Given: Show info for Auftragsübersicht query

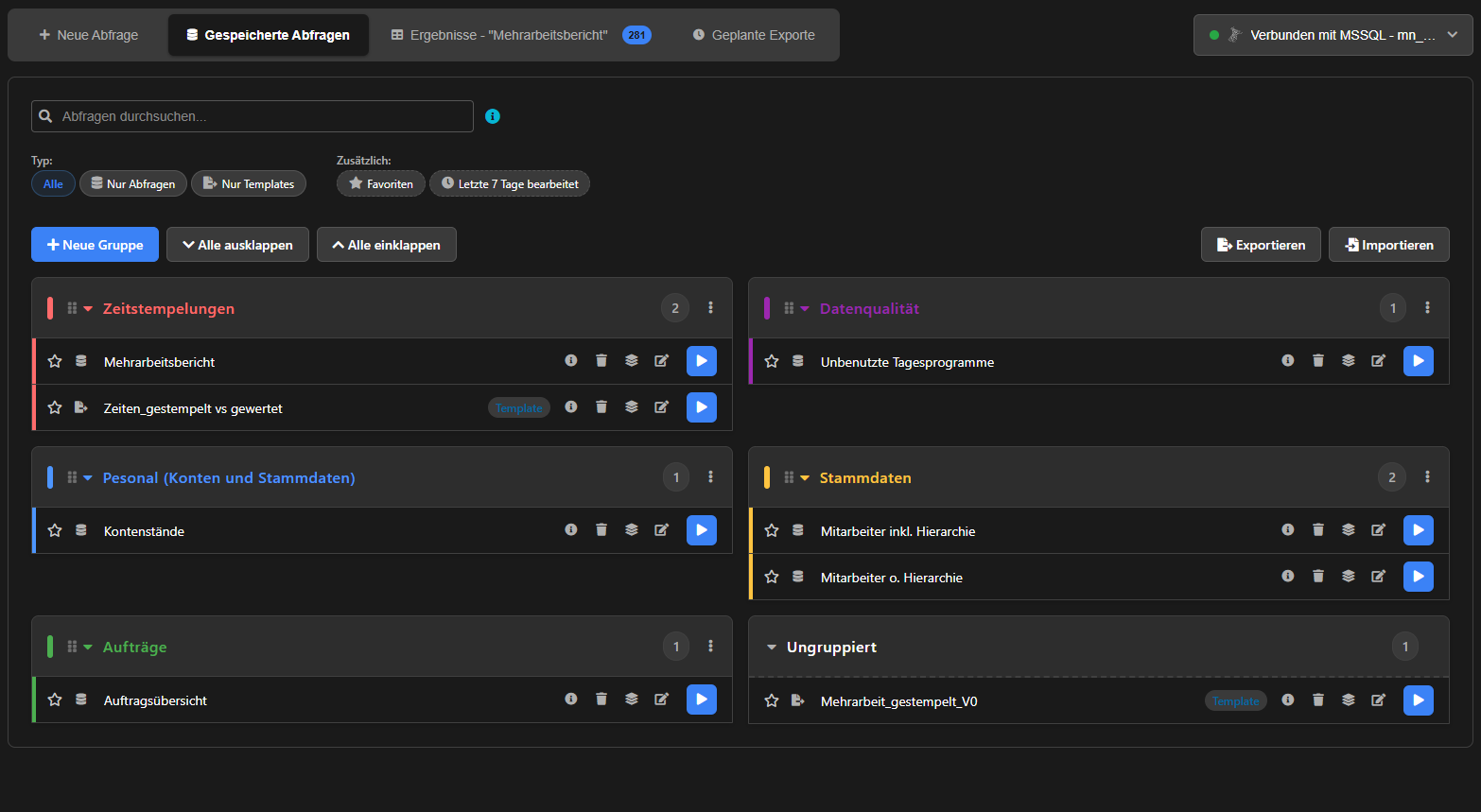Looking at the screenshot, I should (x=571, y=700).
